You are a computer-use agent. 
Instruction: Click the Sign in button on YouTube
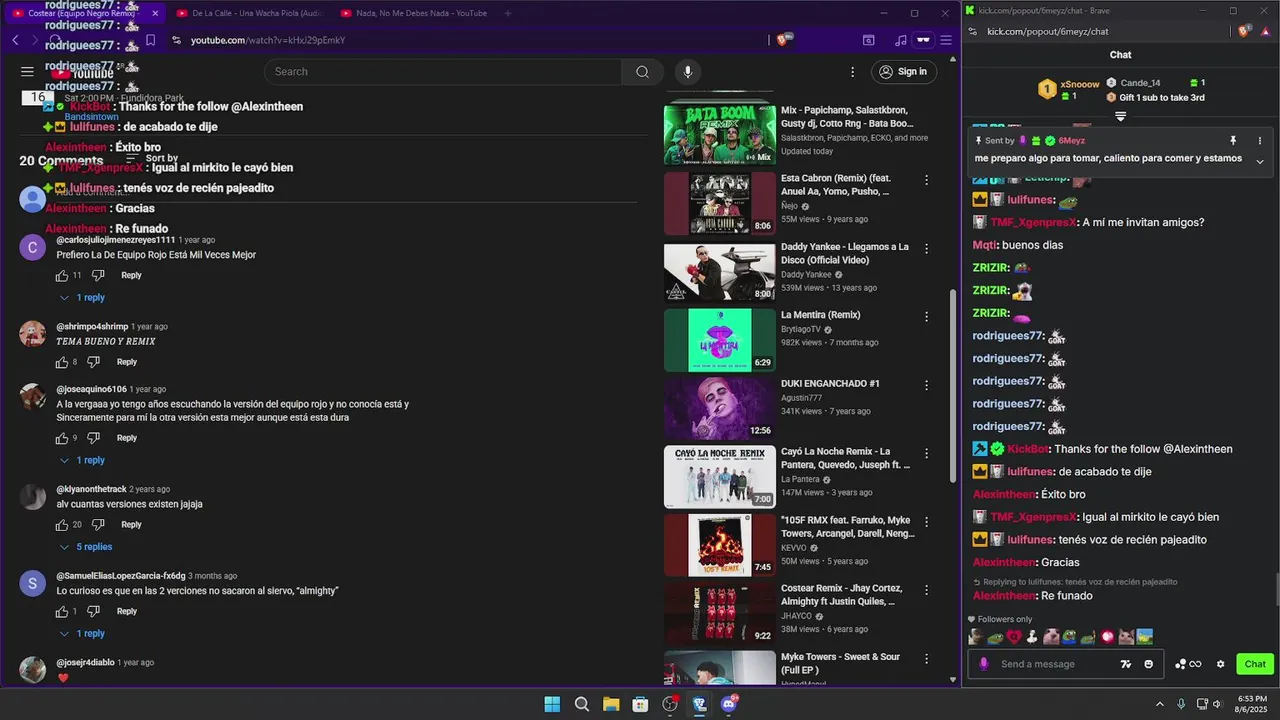903,72
